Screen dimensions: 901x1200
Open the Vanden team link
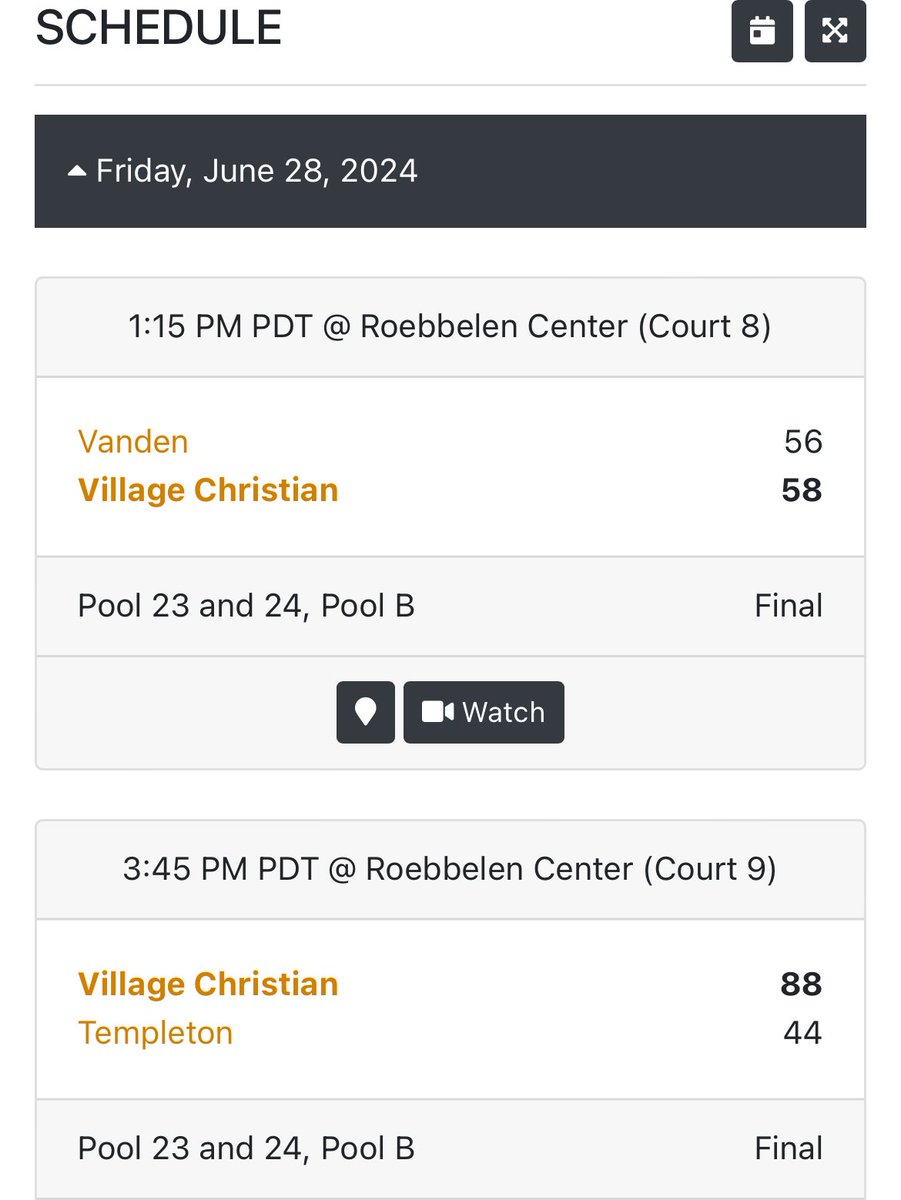[133, 441]
